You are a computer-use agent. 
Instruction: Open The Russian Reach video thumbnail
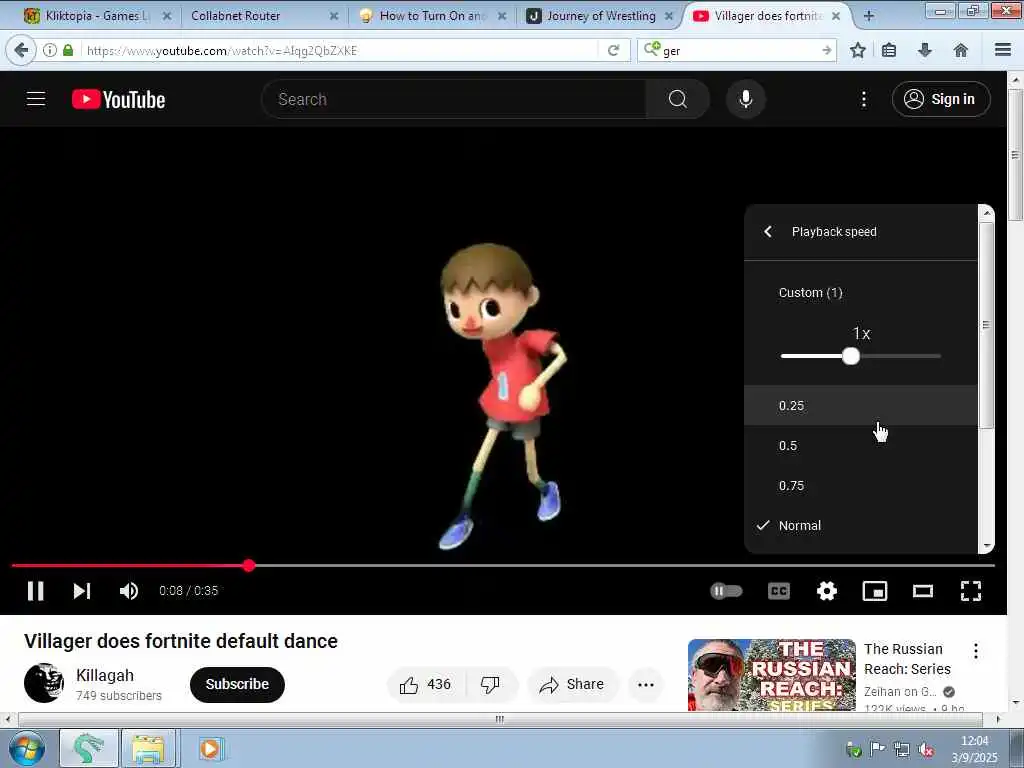click(x=771, y=675)
